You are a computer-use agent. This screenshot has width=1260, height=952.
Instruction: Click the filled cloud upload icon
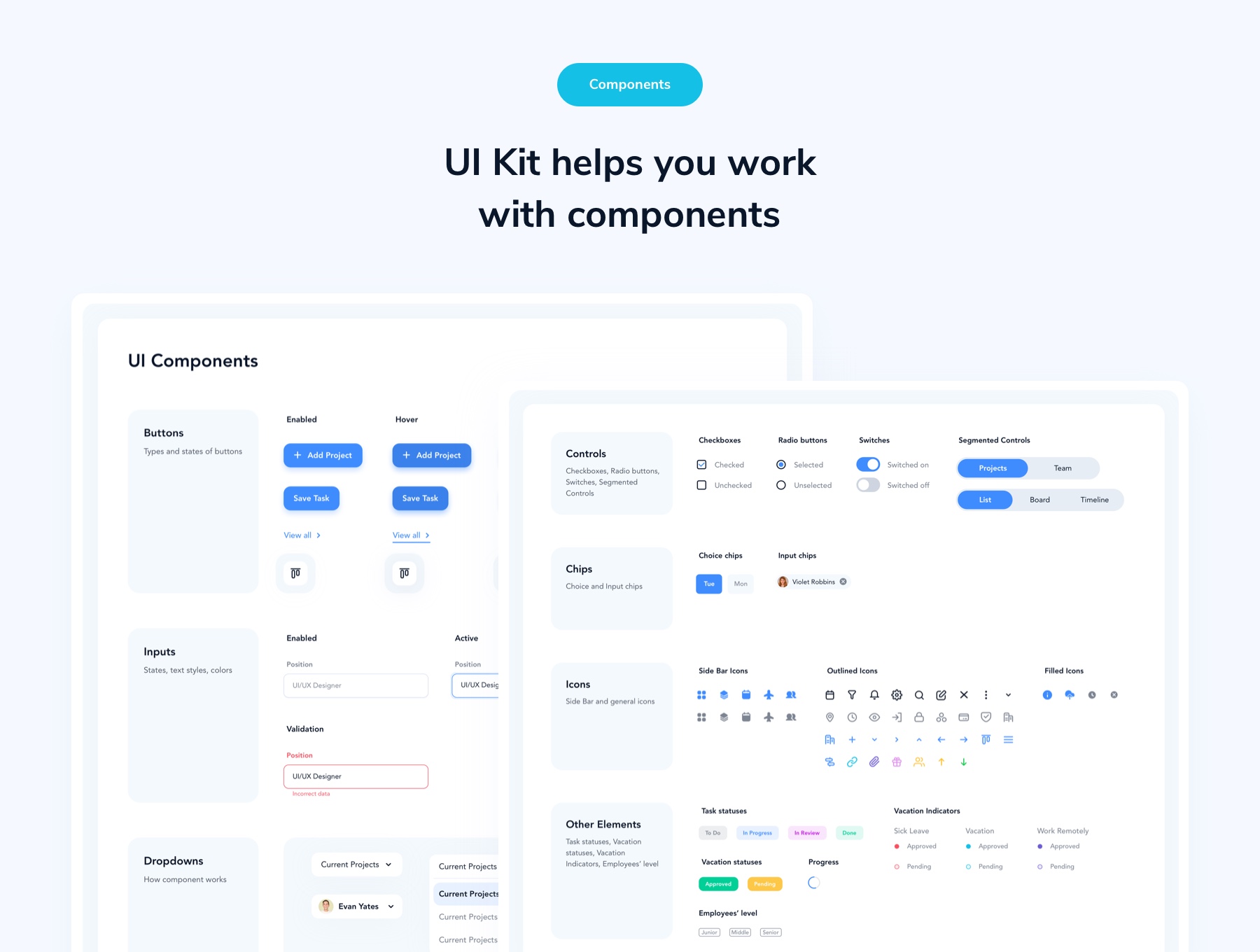[1070, 695]
